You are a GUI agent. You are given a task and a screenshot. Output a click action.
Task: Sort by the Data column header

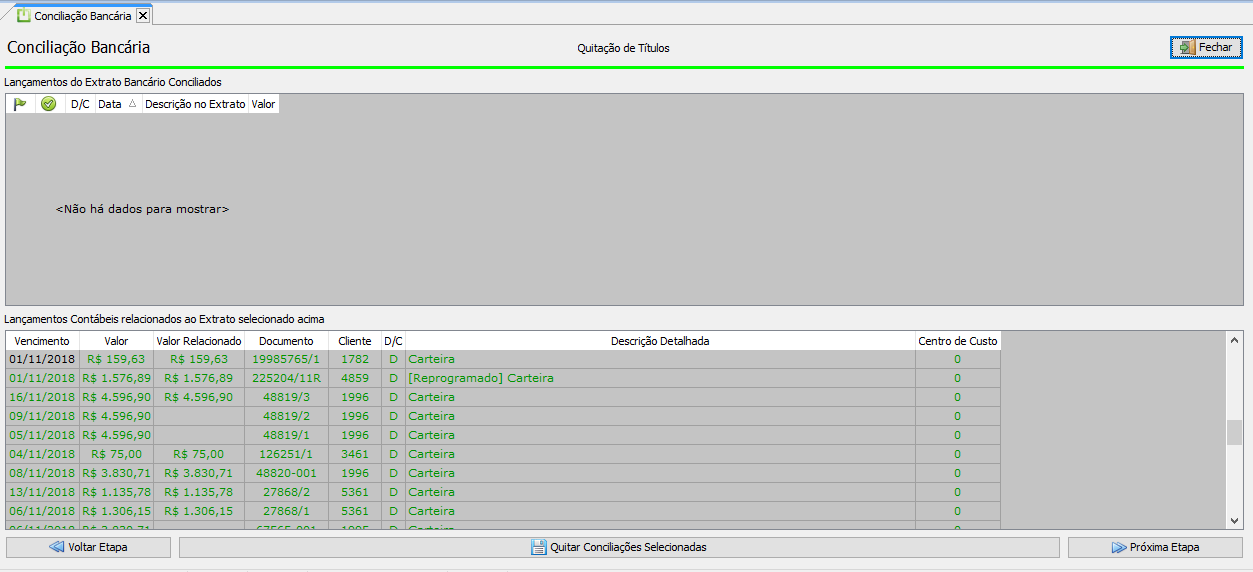pos(110,104)
